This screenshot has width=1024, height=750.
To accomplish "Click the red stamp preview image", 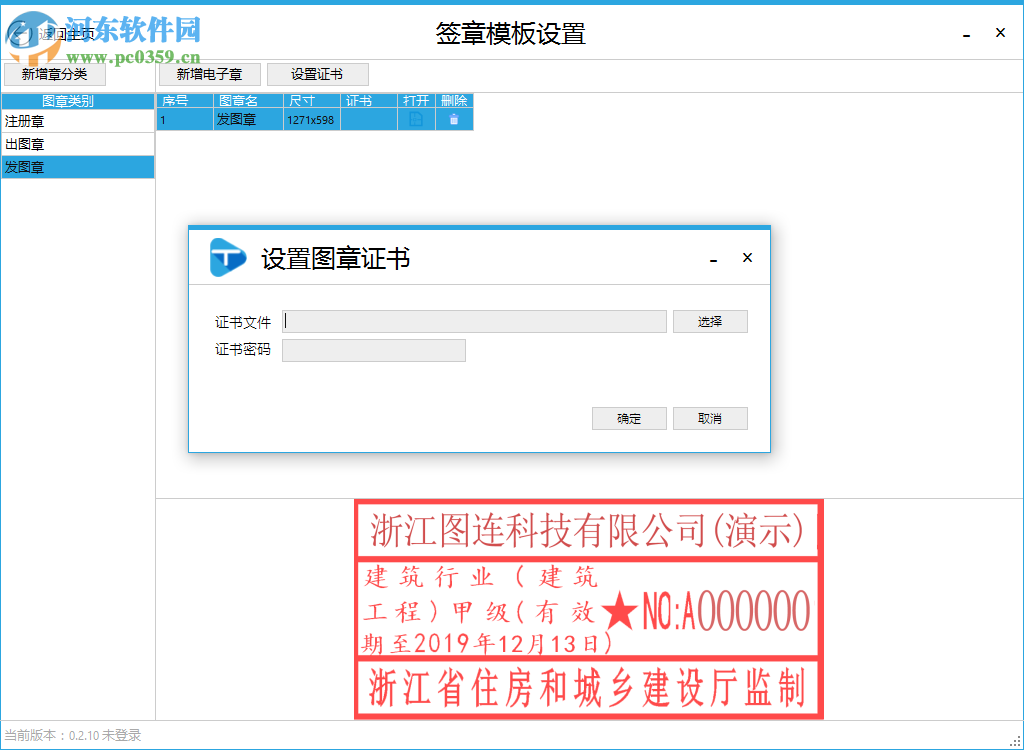I will coord(588,605).
